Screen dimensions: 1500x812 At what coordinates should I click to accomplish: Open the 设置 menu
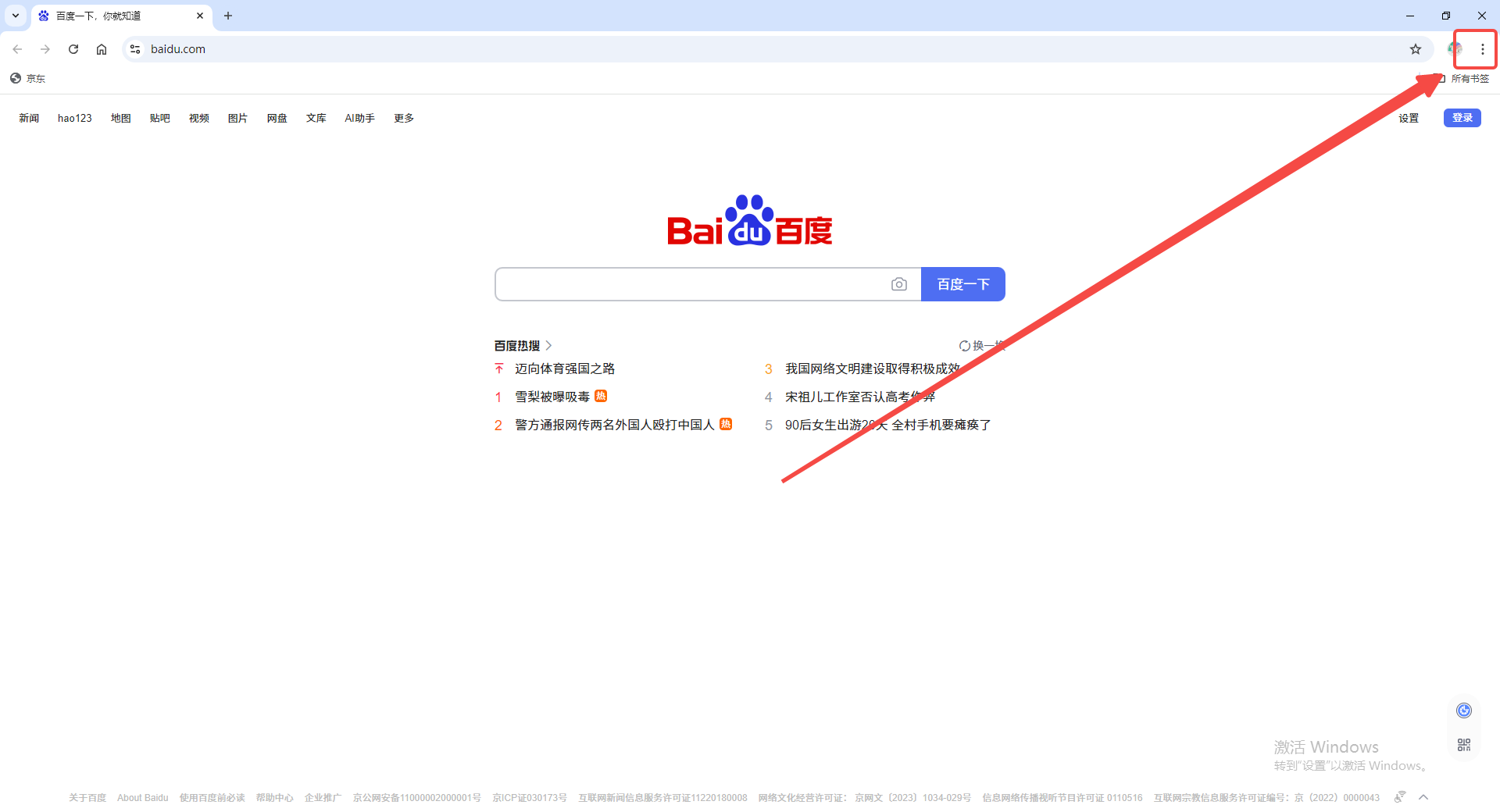coord(1409,118)
